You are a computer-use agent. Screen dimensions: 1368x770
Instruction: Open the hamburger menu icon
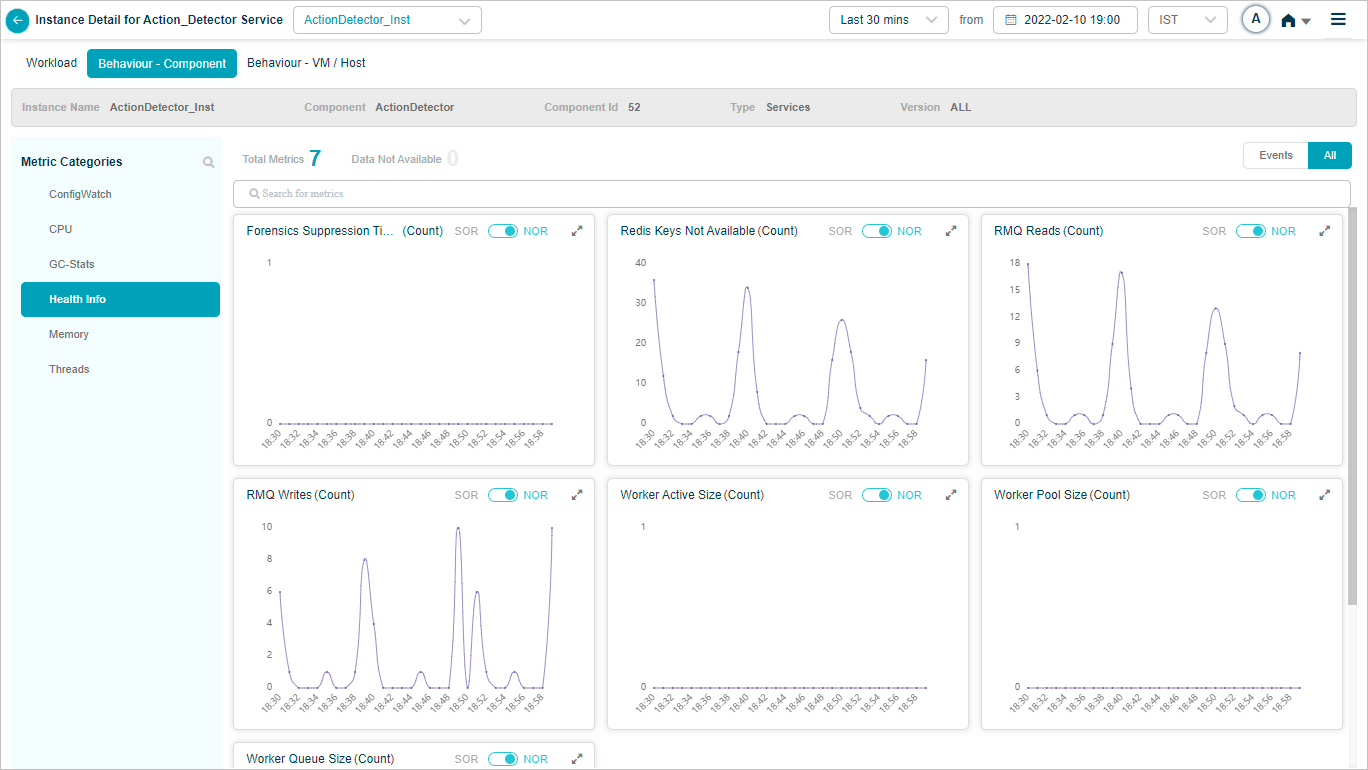point(1338,20)
